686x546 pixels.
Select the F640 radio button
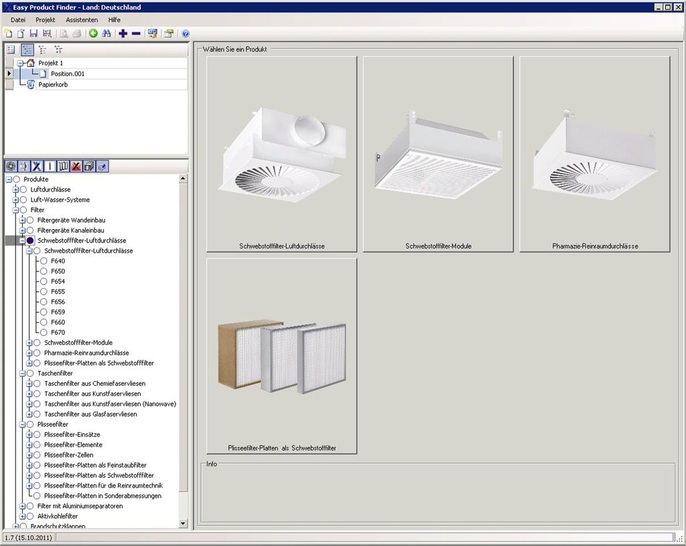pyautogui.click(x=43, y=261)
